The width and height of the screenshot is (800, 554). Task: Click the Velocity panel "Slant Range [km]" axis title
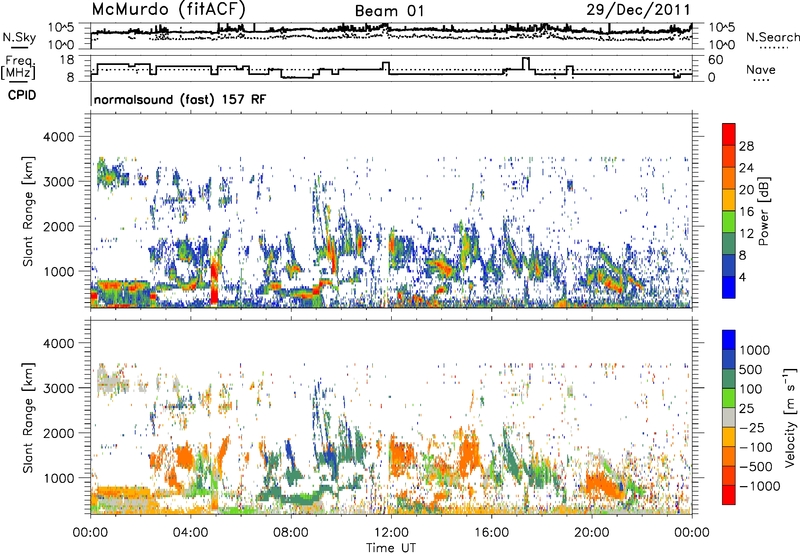[28, 417]
